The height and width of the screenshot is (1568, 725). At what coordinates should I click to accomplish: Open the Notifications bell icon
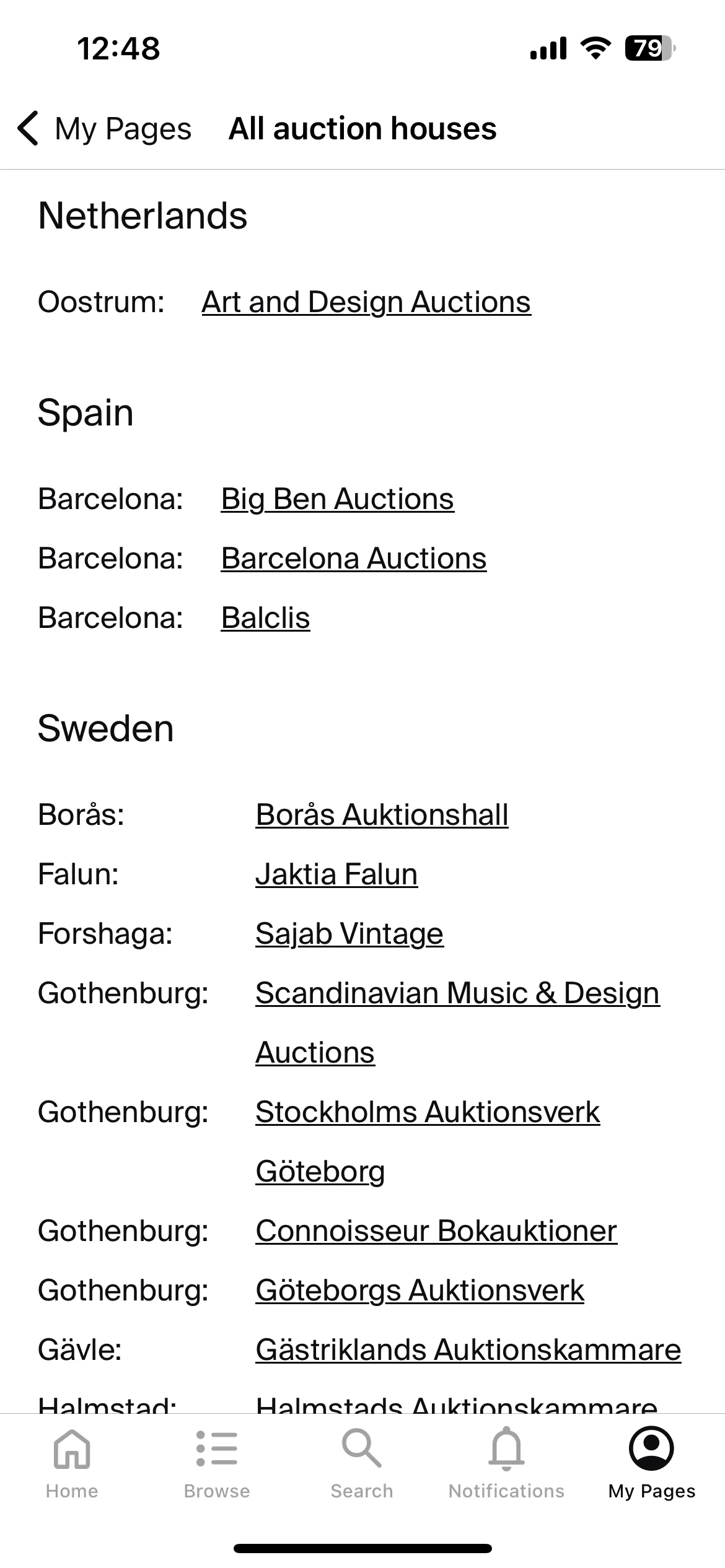pos(507,1448)
